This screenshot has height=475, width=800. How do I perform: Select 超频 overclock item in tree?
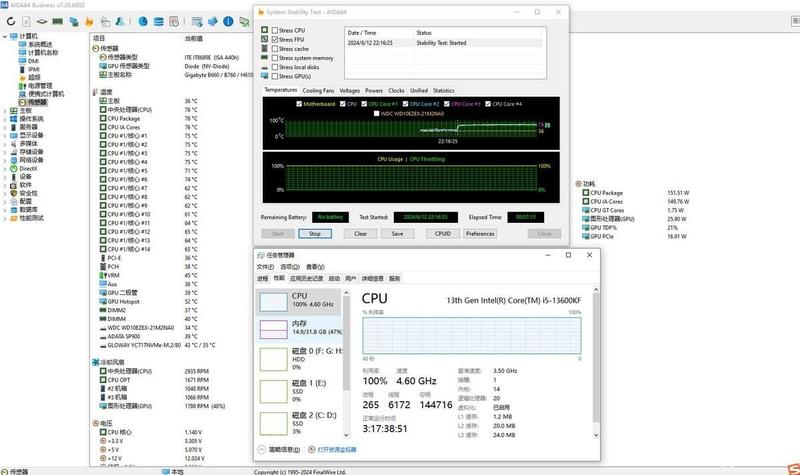[x=34, y=77]
